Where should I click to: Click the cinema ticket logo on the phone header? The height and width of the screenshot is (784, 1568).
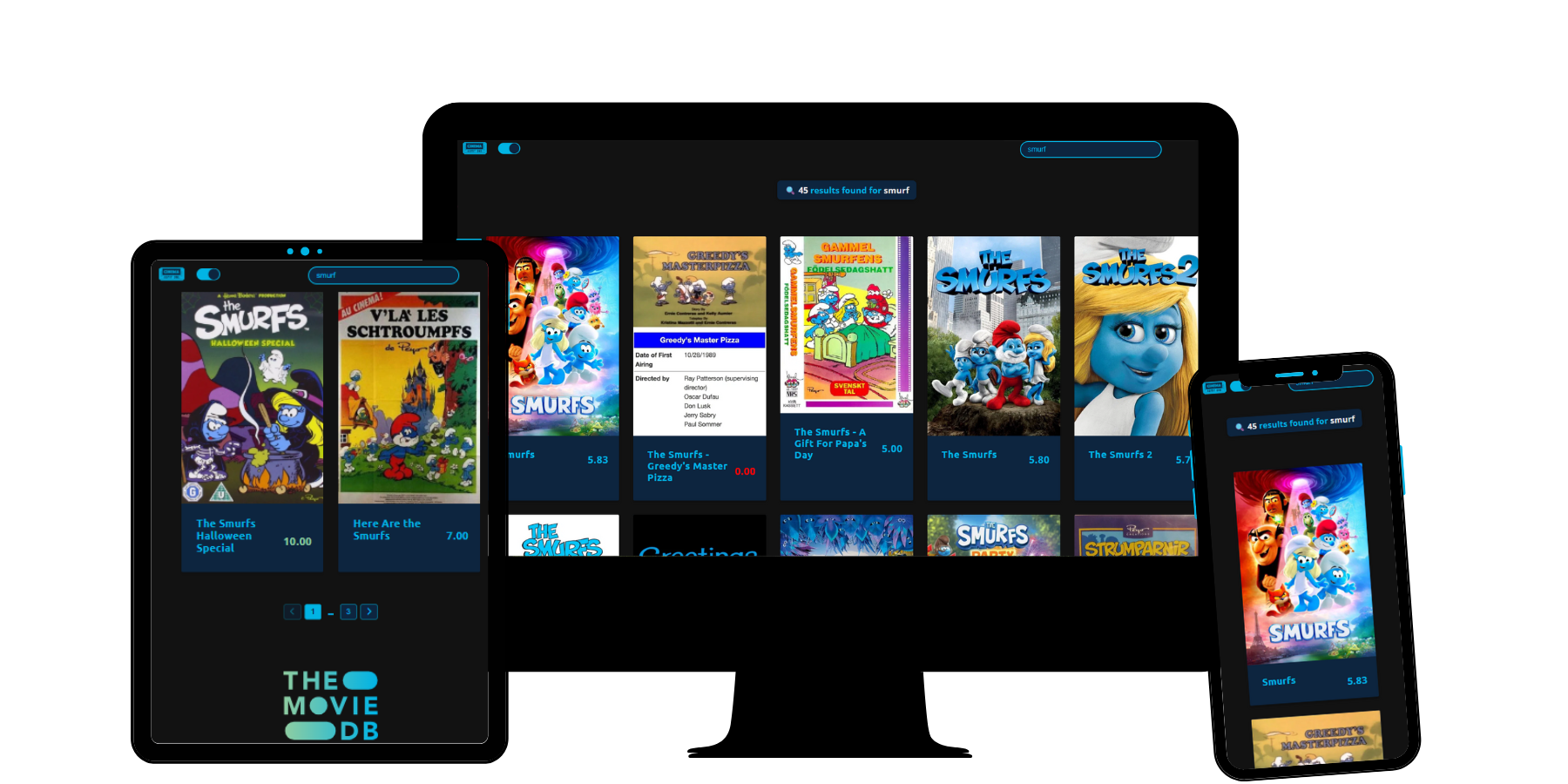(1214, 386)
